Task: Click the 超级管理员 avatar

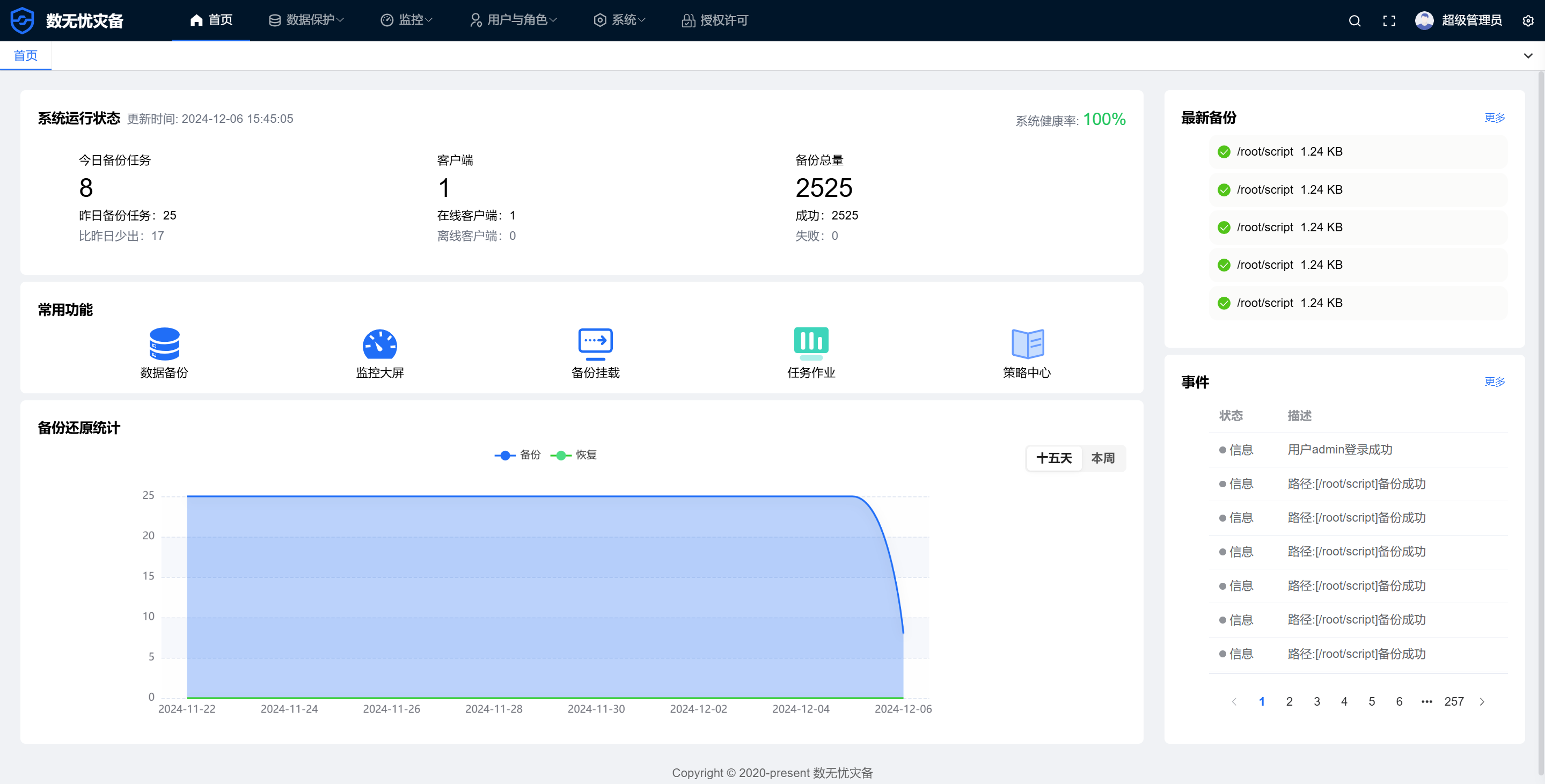Action: click(x=1424, y=20)
